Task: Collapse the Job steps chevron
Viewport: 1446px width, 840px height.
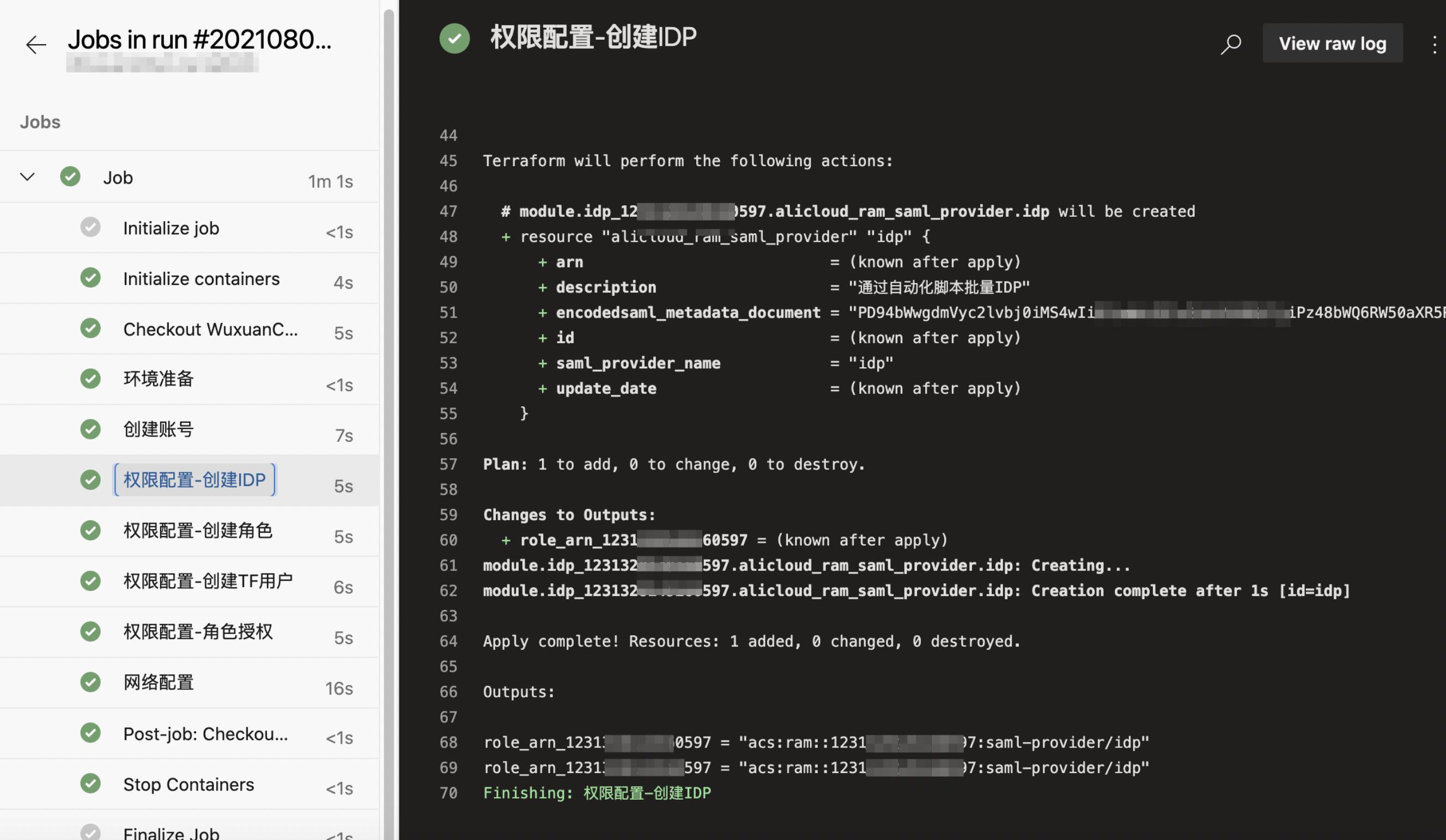Action: pyautogui.click(x=27, y=176)
